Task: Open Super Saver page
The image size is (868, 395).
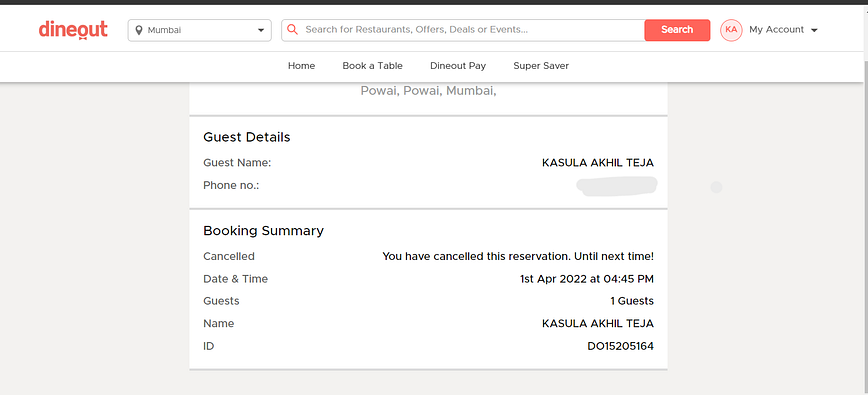Action: (541, 66)
